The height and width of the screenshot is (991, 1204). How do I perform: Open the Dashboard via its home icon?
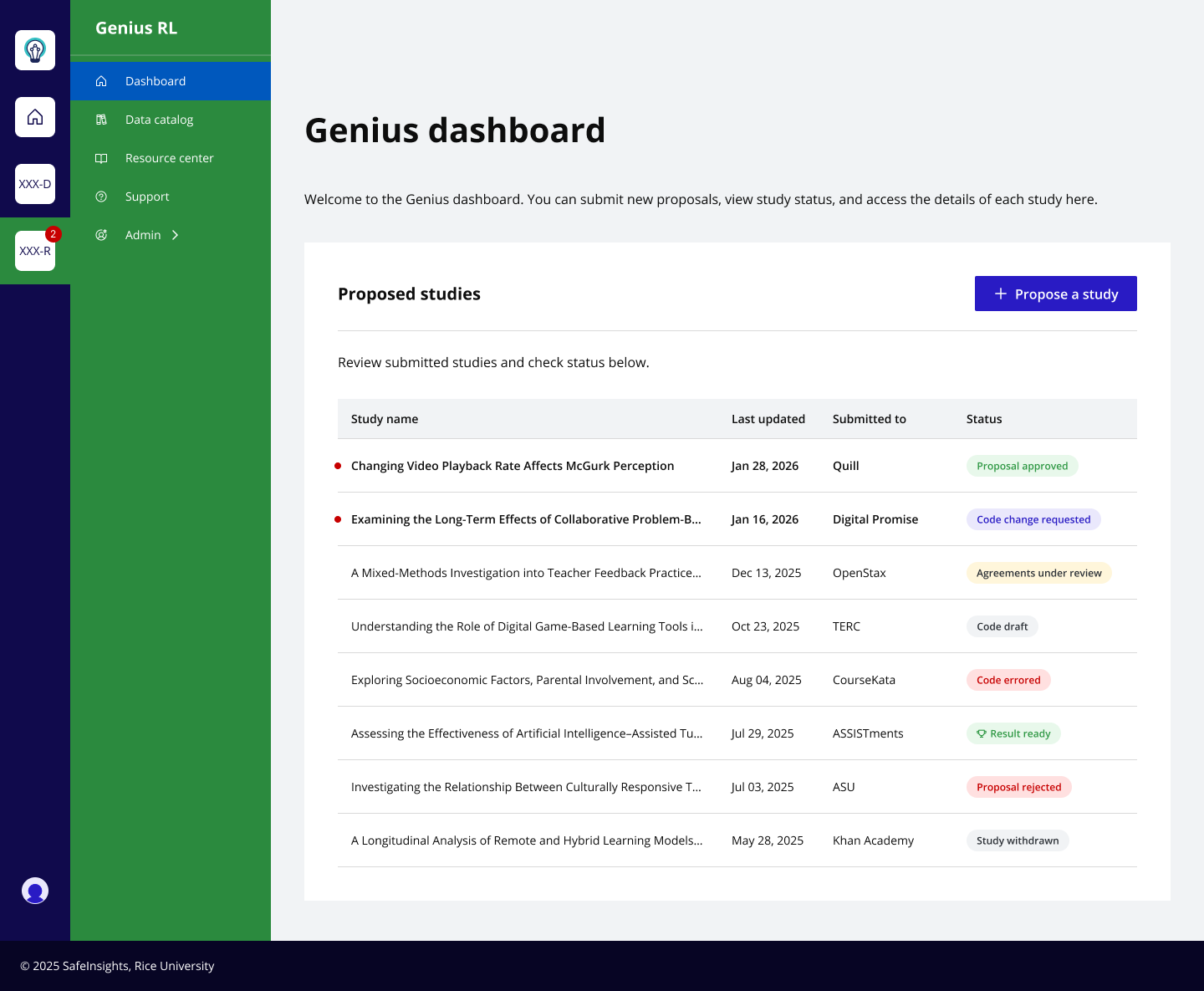pos(101,80)
